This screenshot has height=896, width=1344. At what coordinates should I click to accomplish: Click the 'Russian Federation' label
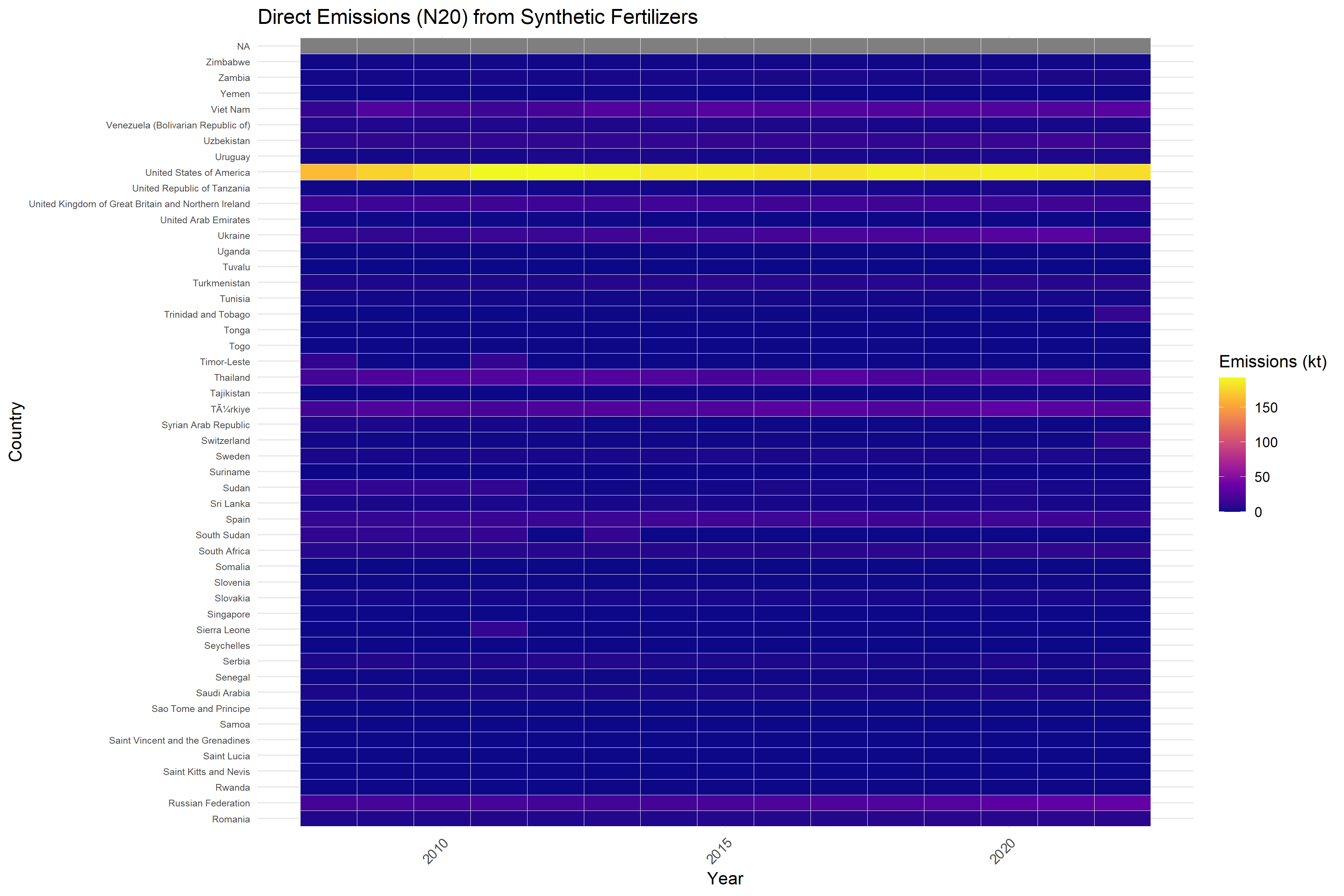209,803
